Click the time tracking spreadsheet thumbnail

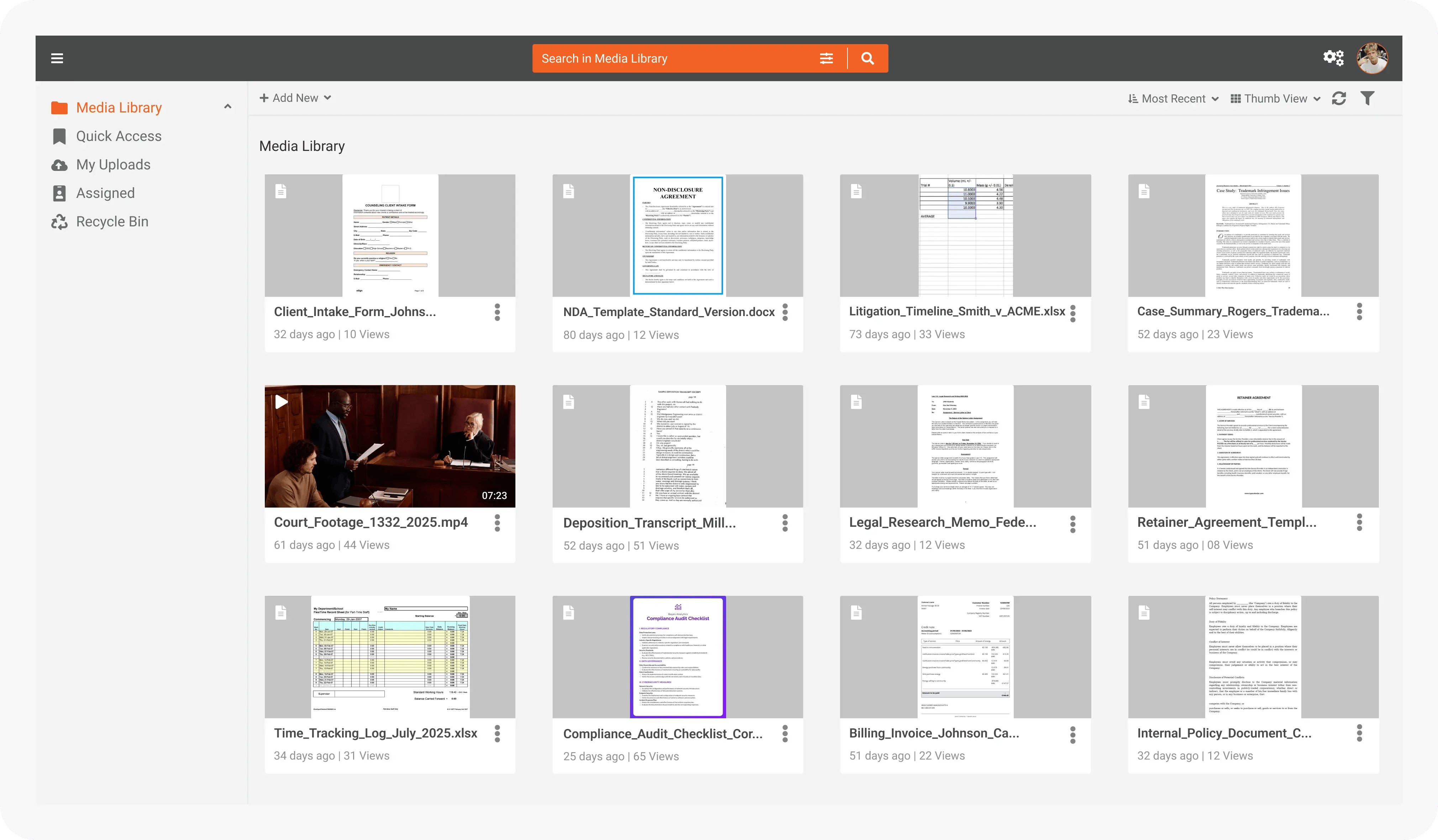[390, 657]
